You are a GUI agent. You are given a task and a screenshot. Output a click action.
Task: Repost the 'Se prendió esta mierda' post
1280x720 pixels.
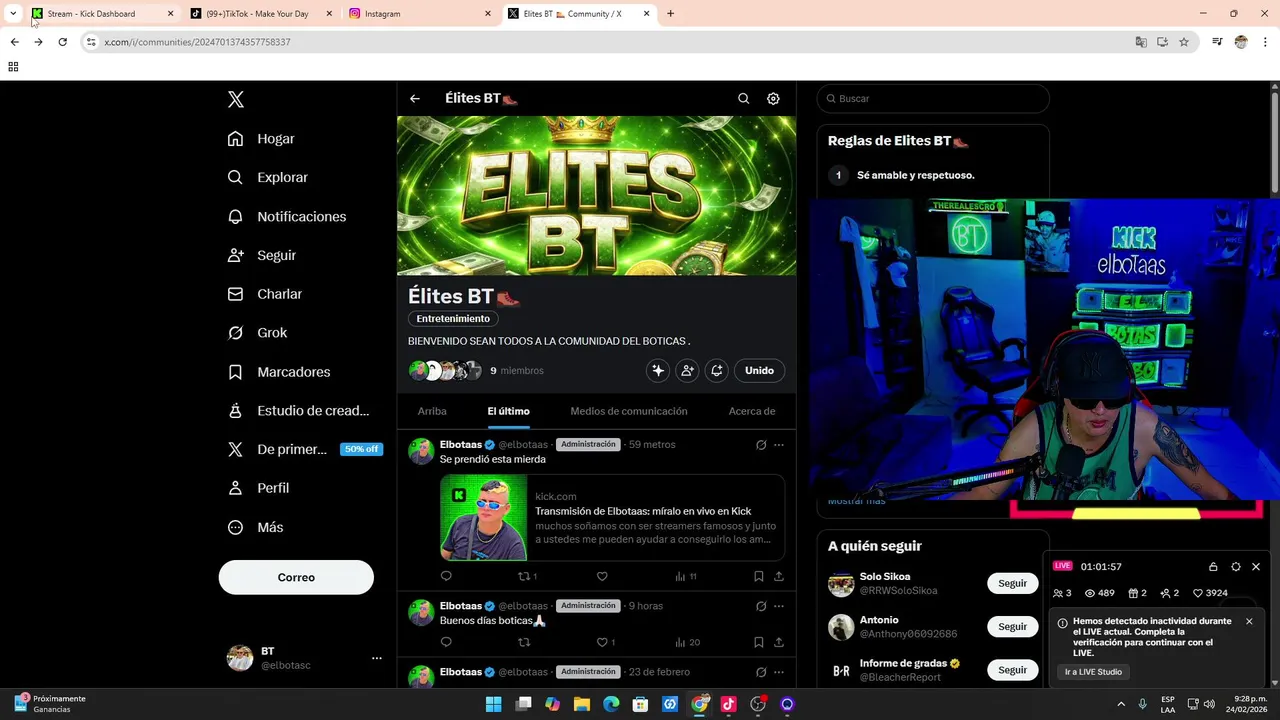point(526,576)
